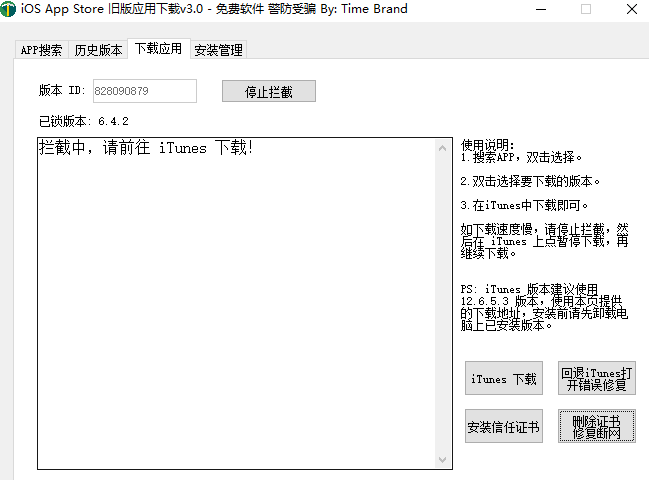Click the 版本 ID input field
649x480 pixels.
(145, 91)
